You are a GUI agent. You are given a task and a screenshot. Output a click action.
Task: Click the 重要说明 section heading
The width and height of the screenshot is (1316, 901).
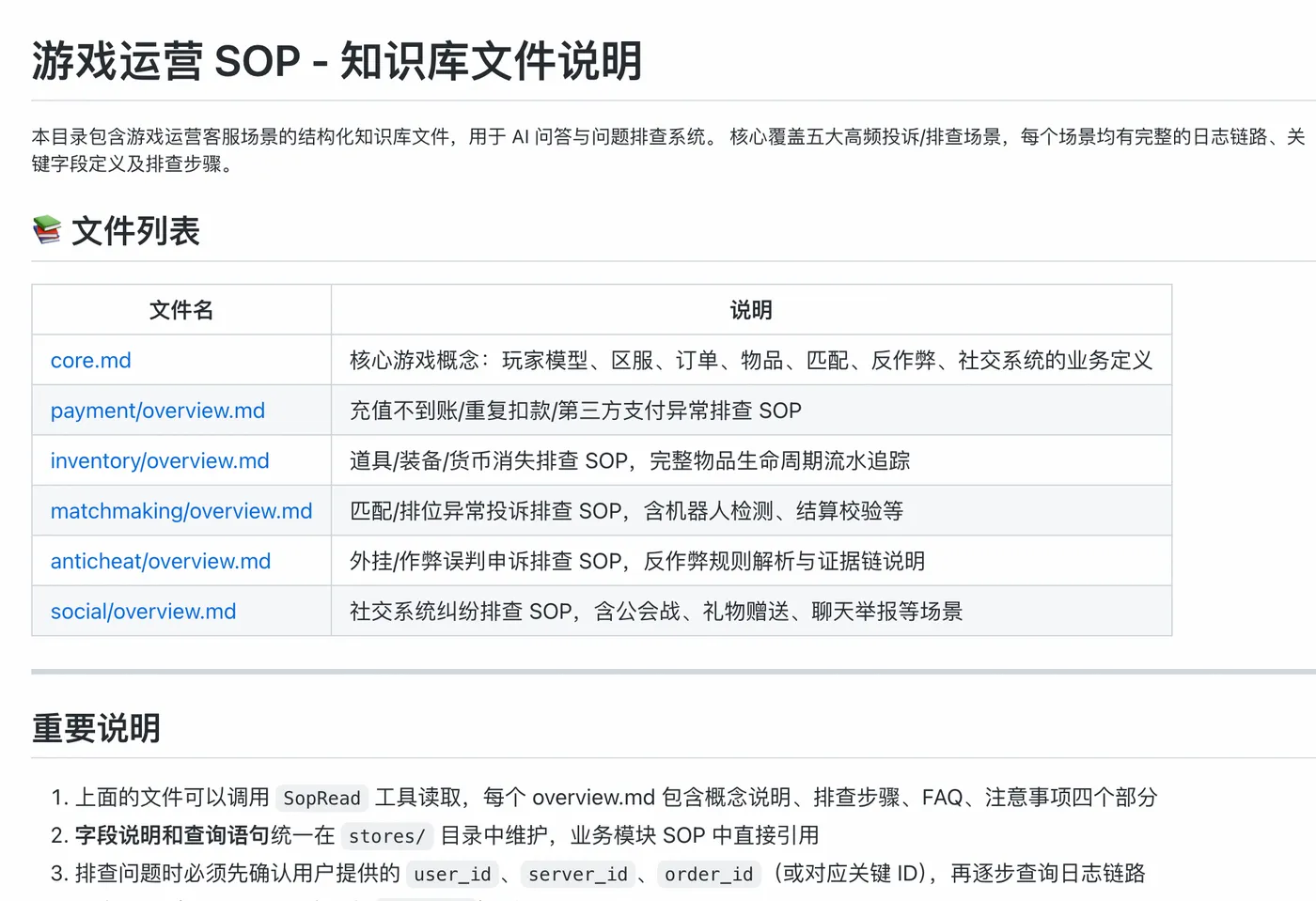tap(96, 728)
